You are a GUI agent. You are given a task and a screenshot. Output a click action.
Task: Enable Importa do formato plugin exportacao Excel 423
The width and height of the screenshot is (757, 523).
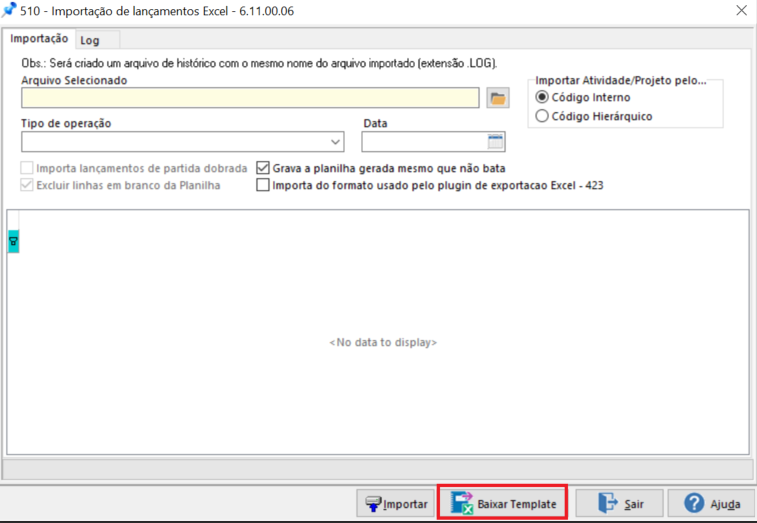pos(263,185)
